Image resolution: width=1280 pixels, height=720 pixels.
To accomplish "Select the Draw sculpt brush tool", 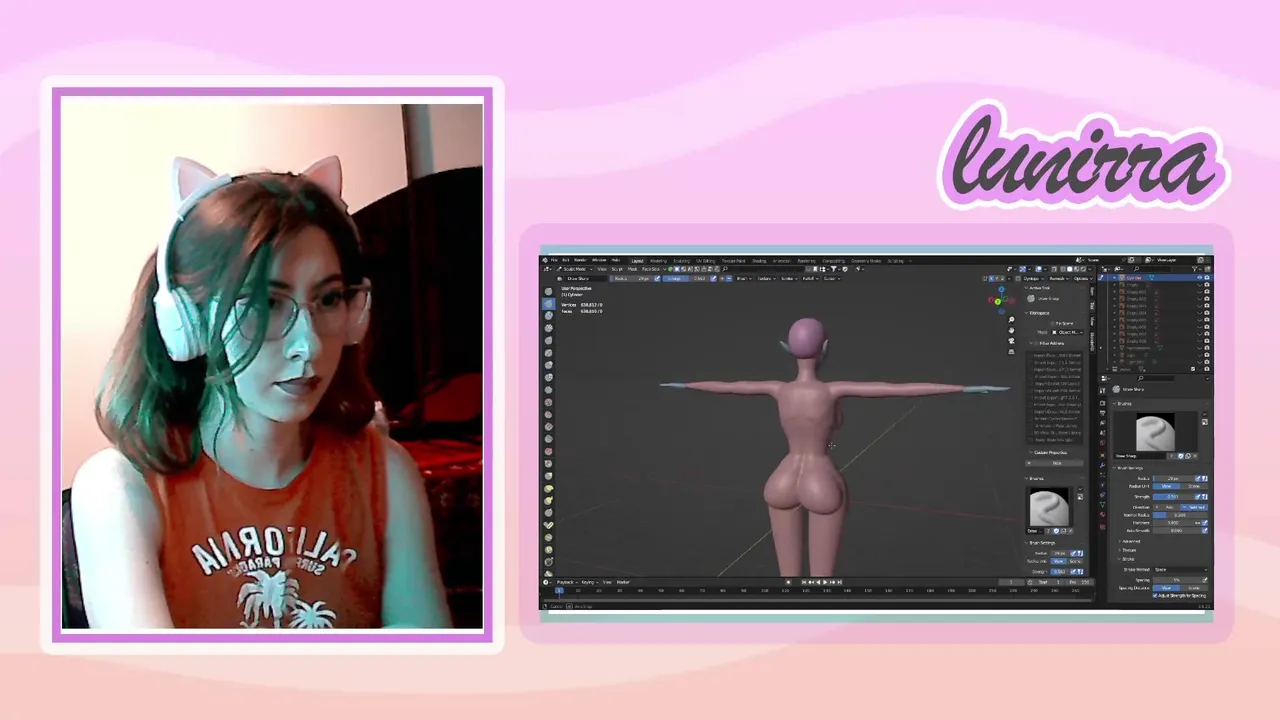I will point(548,291).
